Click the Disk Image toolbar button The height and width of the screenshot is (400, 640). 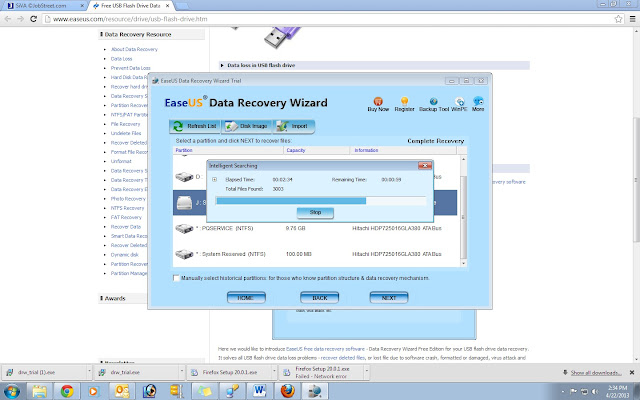[247, 126]
